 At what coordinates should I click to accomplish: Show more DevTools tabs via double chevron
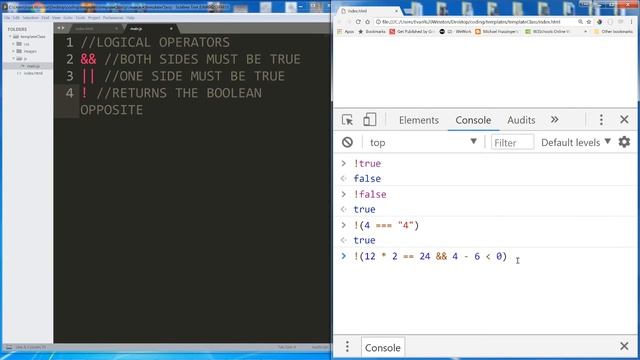click(x=554, y=120)
